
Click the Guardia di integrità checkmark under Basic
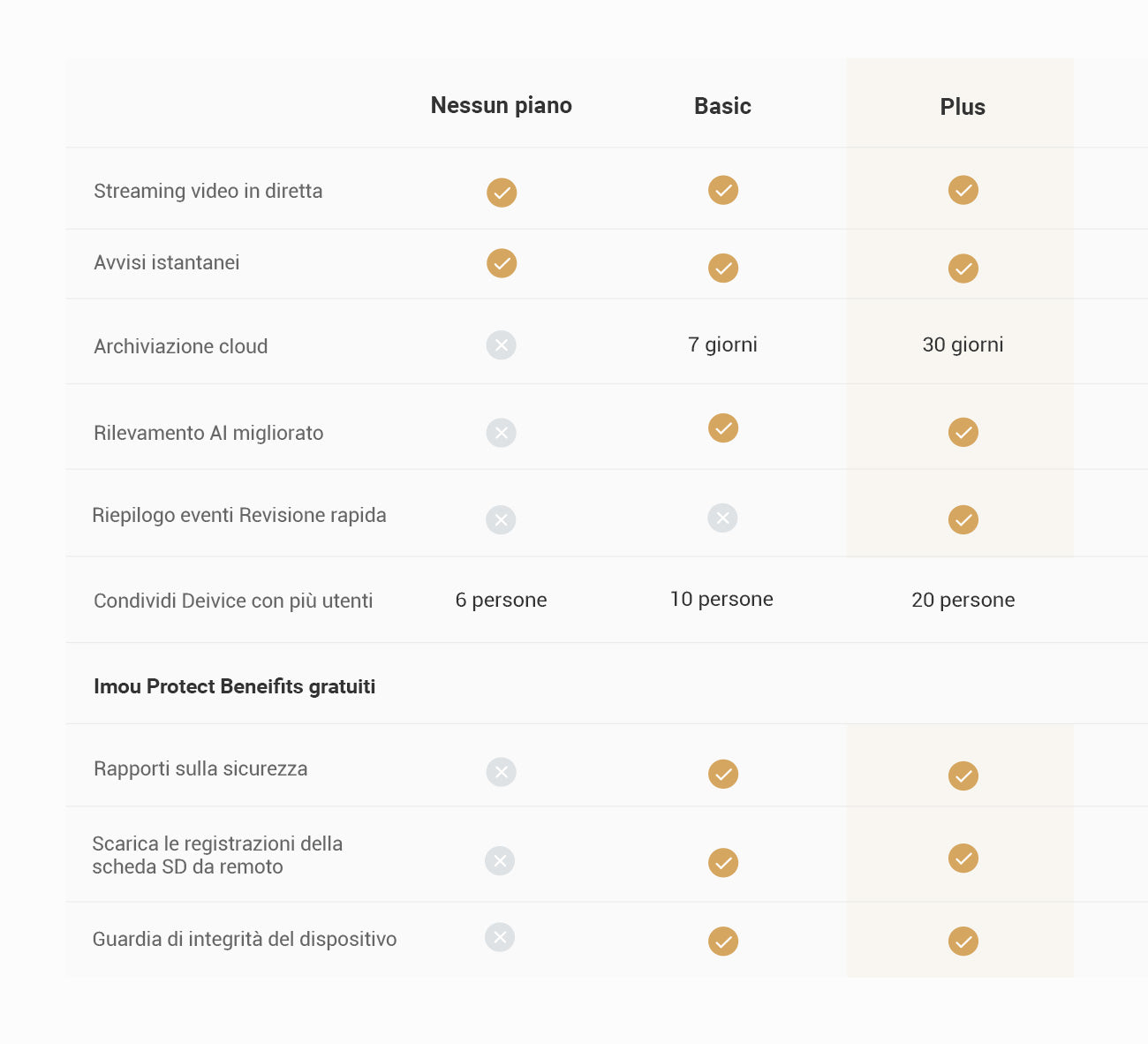[723, 941]
